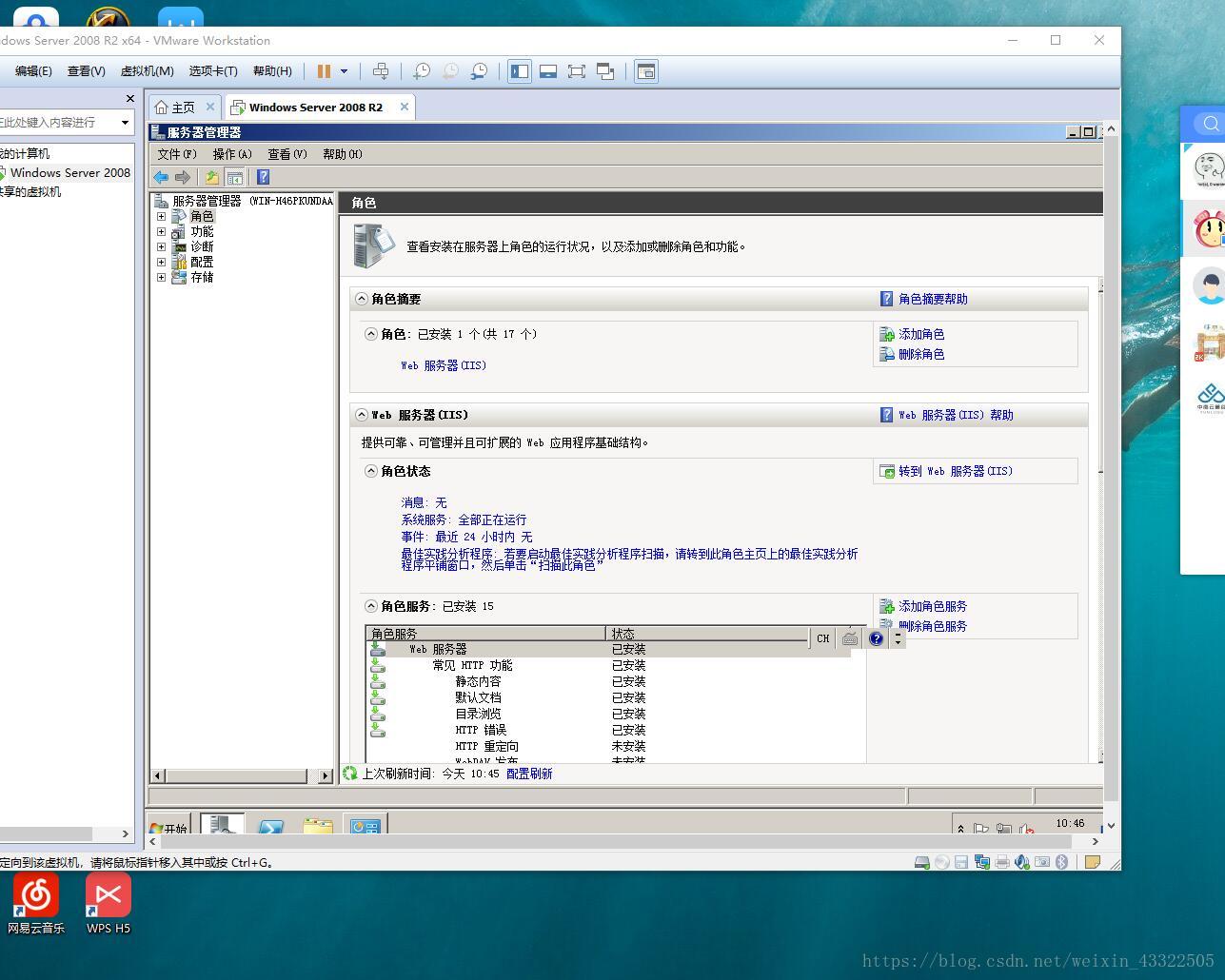Open 文件(F) menu in Server Manager
Screen dimensions: 1225x980
177,154
